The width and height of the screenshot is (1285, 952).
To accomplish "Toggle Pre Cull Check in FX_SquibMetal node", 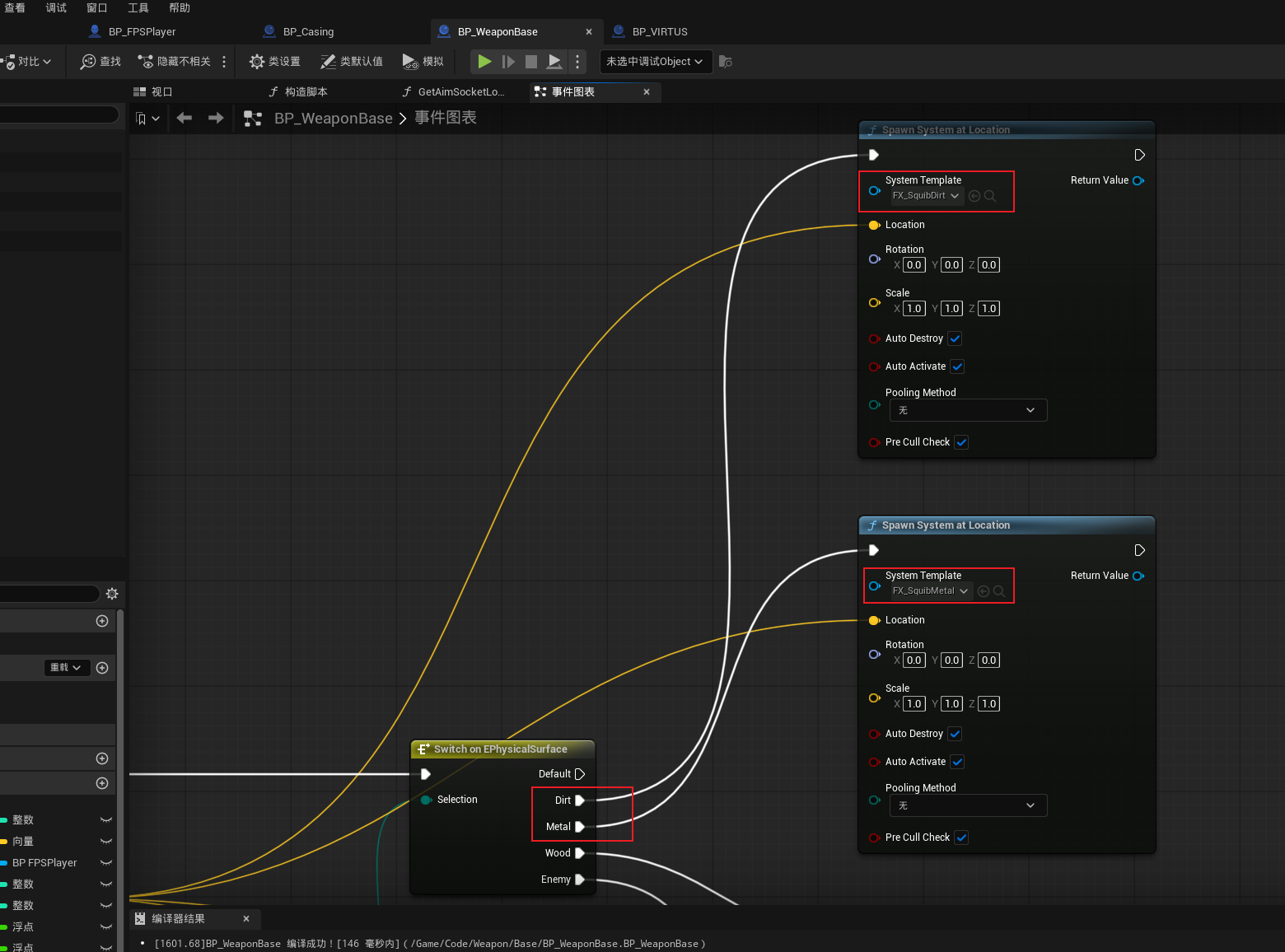I will 961,838.
